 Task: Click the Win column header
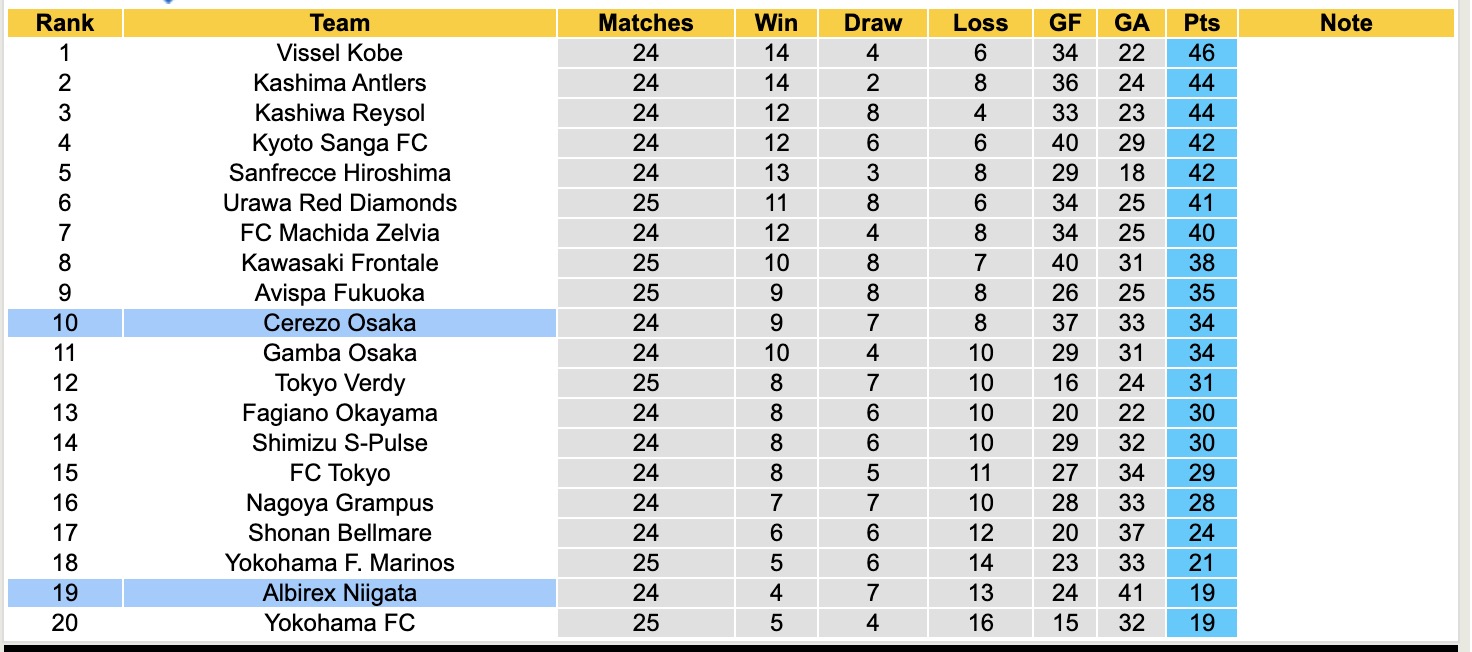(x=775, y=23)
